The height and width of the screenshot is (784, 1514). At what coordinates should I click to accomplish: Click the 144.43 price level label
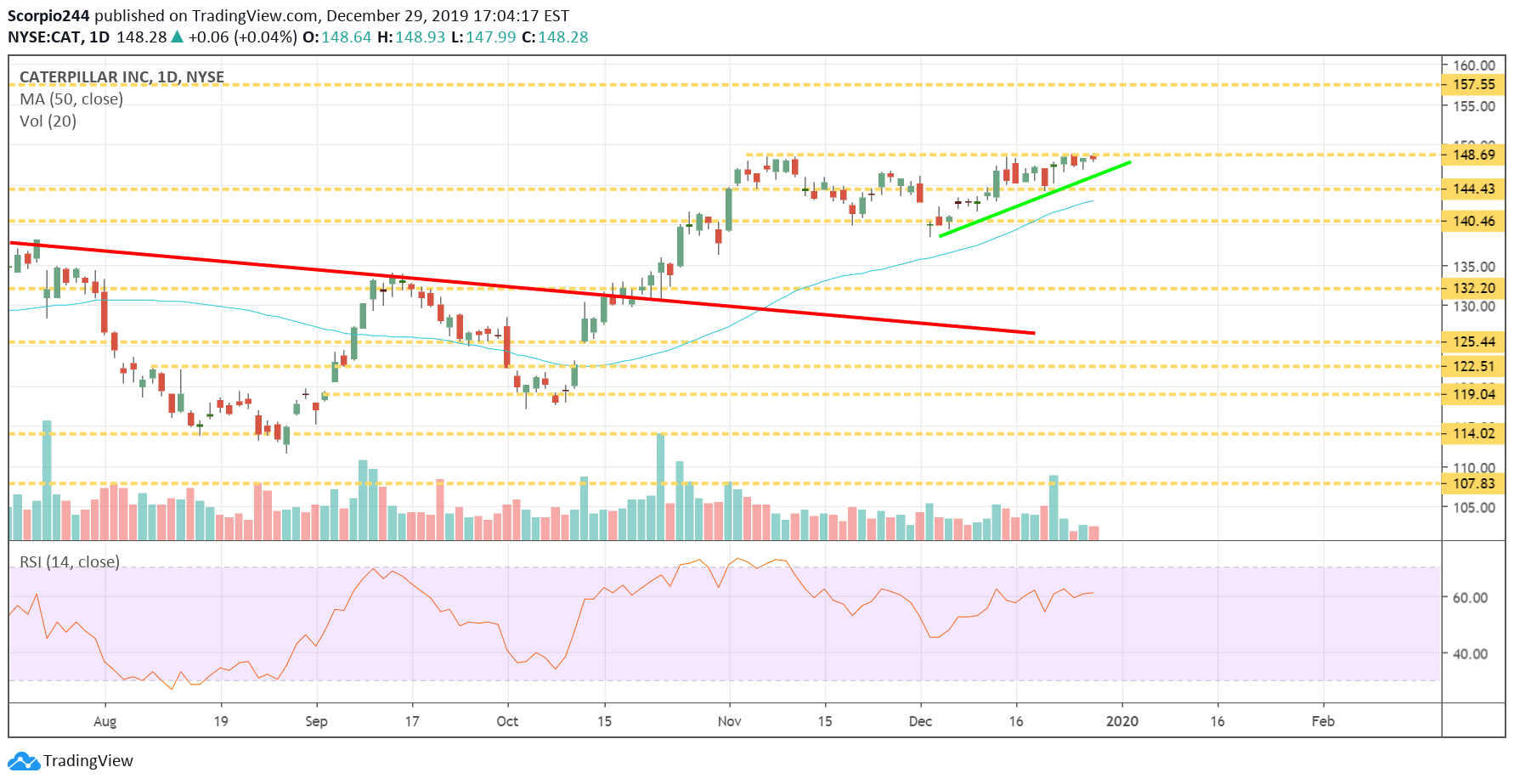point(1474,189)
